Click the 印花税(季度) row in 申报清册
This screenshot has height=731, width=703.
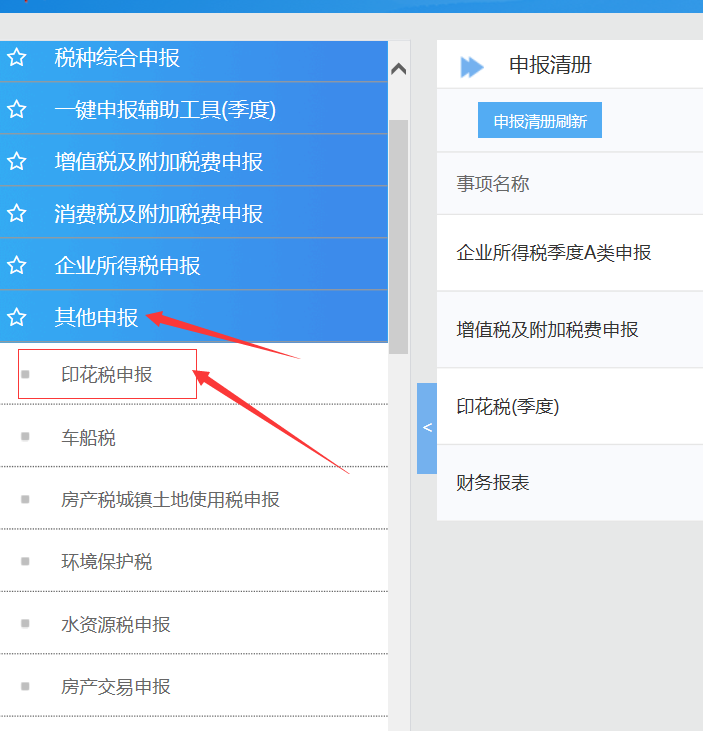pos(570,406)
